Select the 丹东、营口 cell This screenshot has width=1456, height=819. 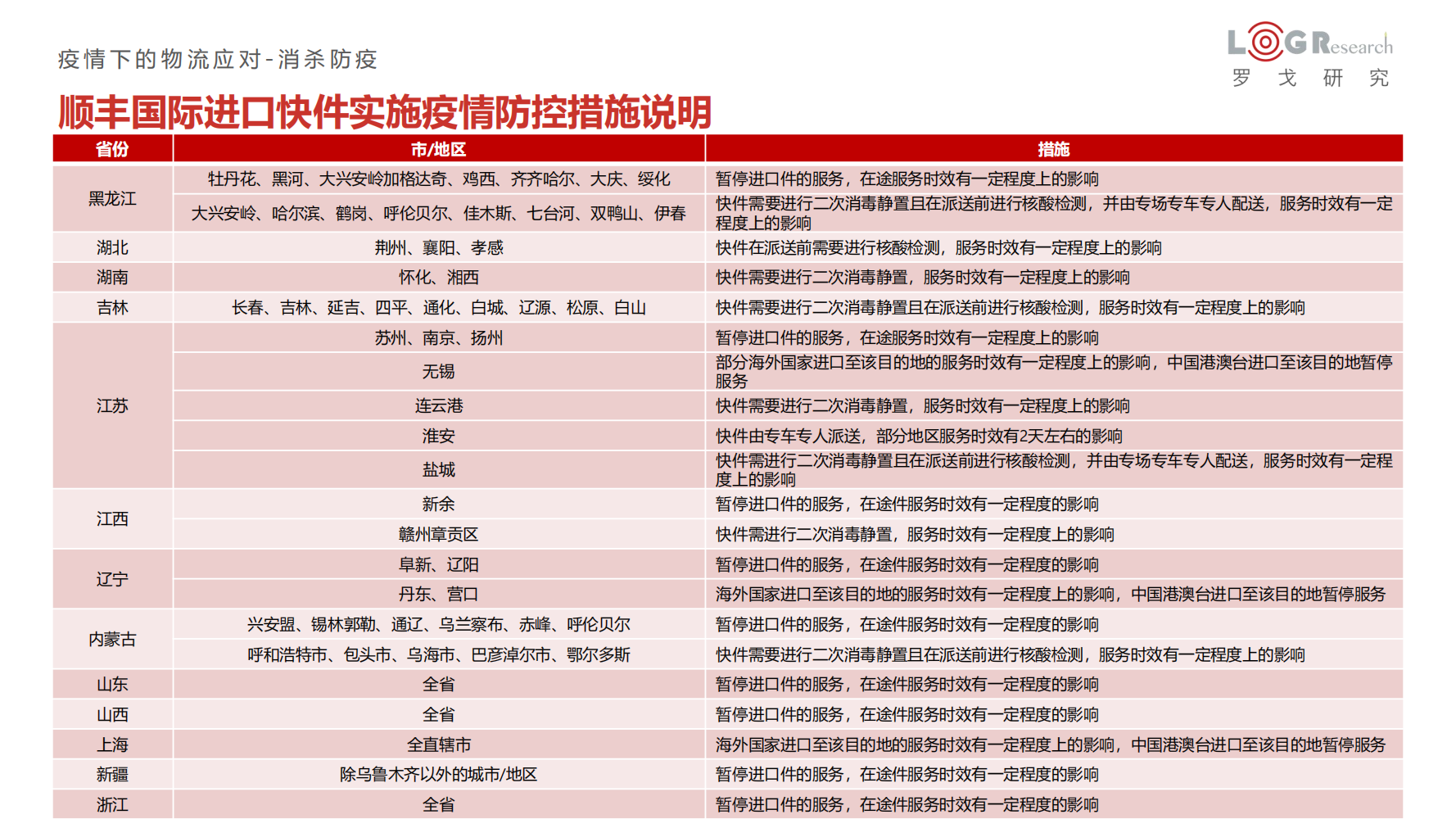(439, 594)
